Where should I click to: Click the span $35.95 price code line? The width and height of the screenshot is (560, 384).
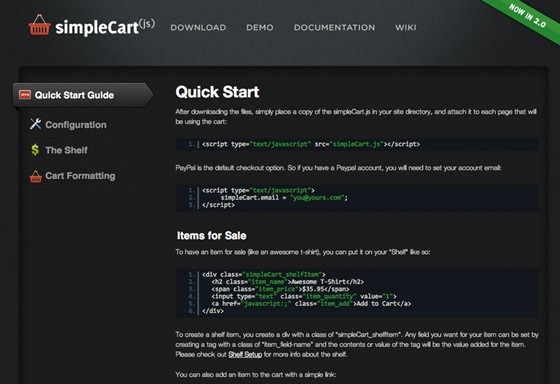click(x=280, y=289)
